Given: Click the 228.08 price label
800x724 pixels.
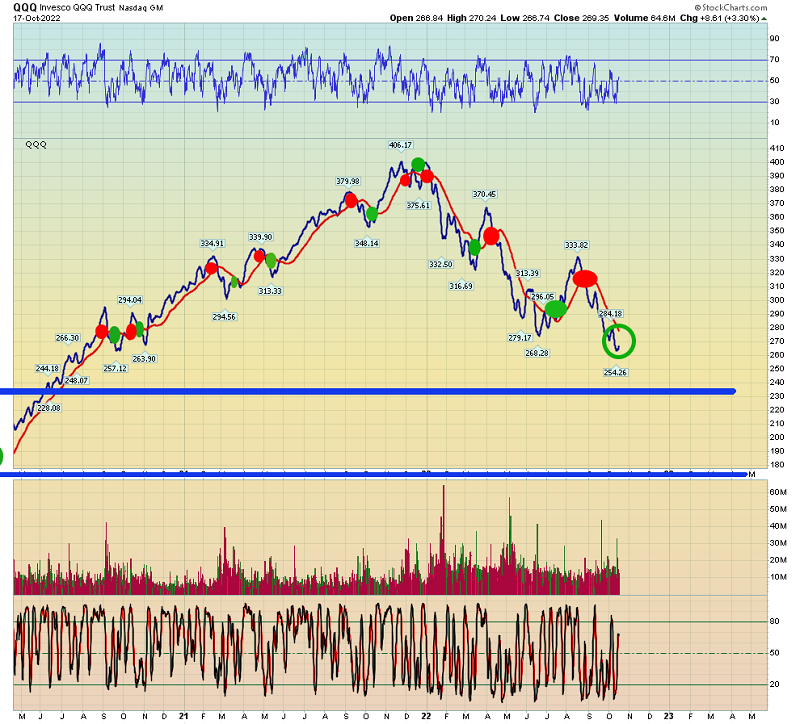Looking at the screenshot, I should click(49, 408).
